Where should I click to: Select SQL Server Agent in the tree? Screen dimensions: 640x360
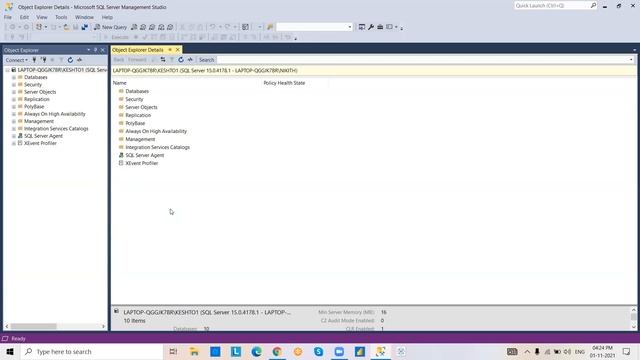43,136
